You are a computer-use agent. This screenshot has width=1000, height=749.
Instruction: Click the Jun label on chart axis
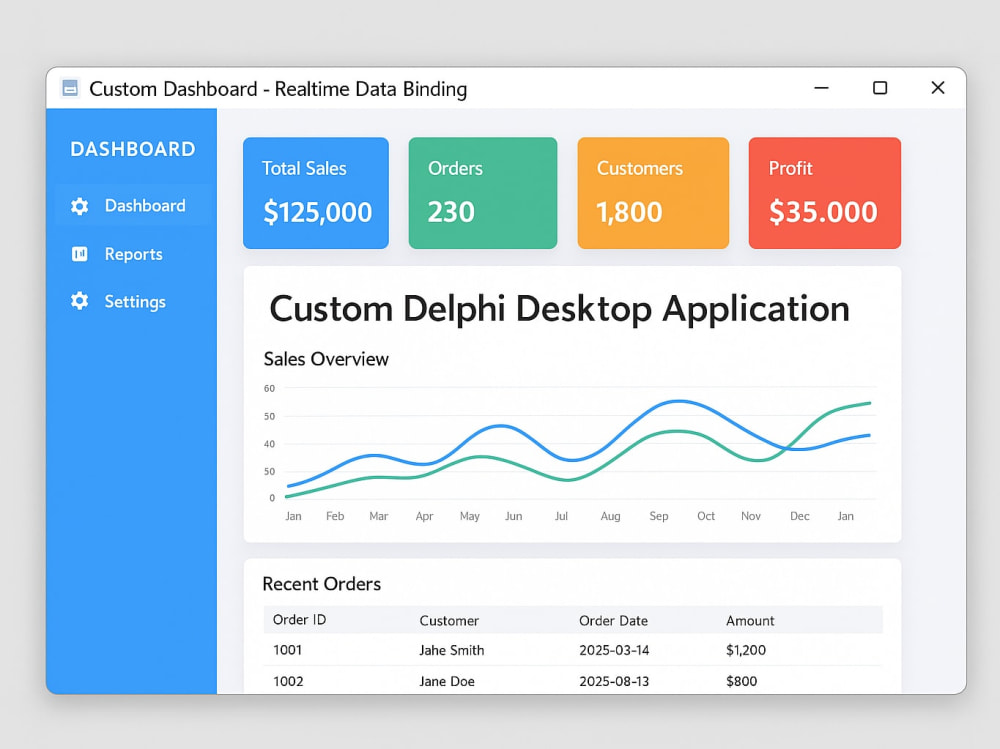click(x=513, y=516)
